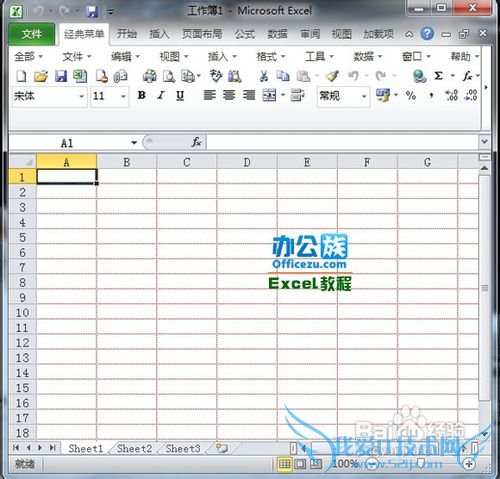Image resolution: width=500 pixels, height=479 pixels.
Task: Toggle Underline formatting
Action: [180, 96]
